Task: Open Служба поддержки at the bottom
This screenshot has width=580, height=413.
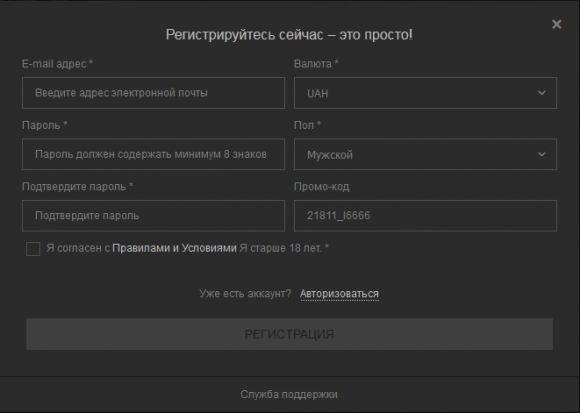Action: coord(289,395)
